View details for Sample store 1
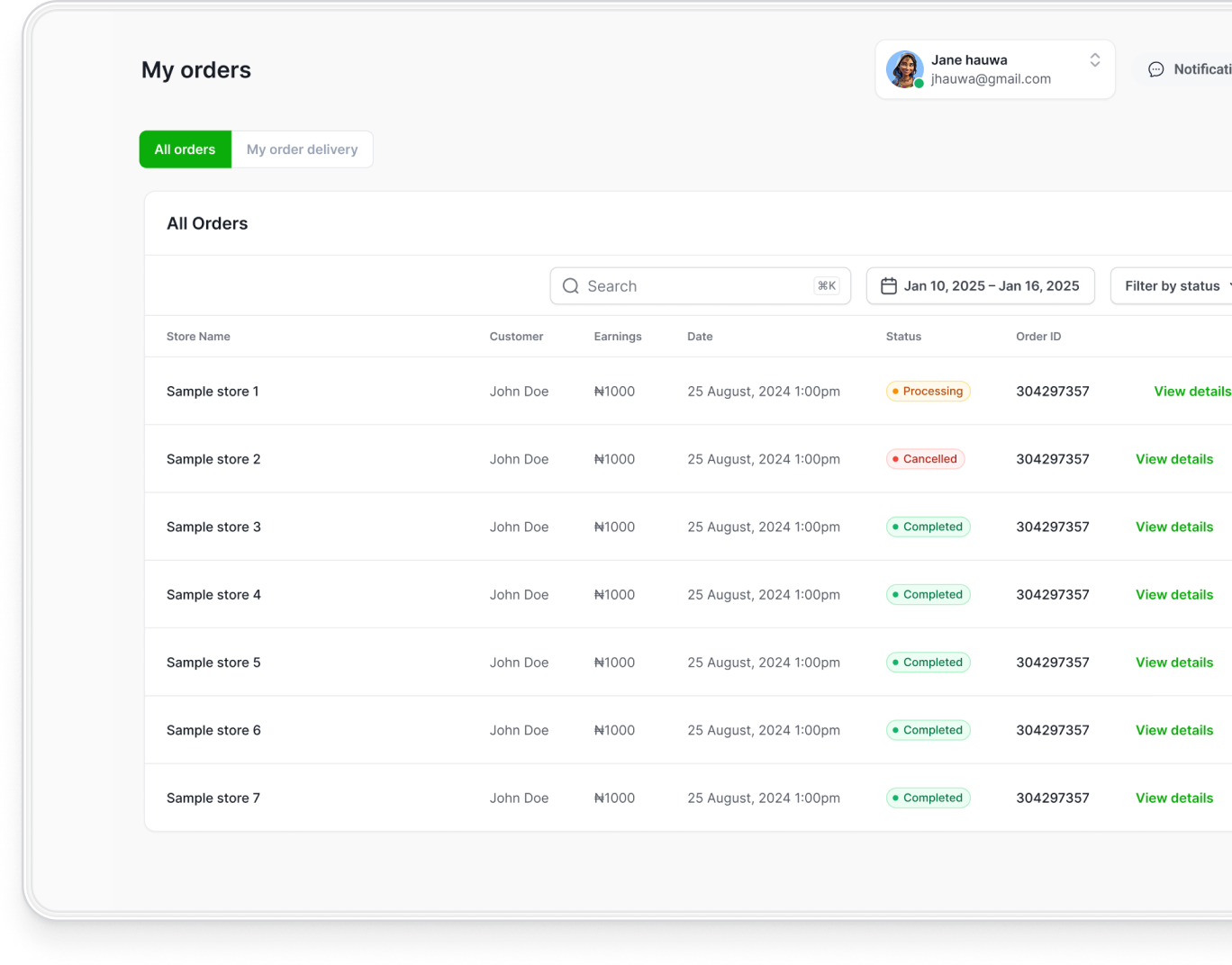The height and width of the screenshot is (965, 1232). [x=1191, y=392]
